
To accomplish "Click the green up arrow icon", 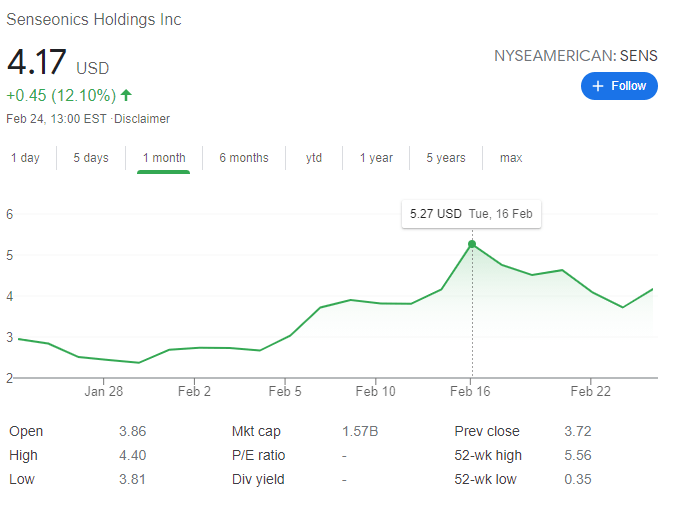I will click(126, 95).
